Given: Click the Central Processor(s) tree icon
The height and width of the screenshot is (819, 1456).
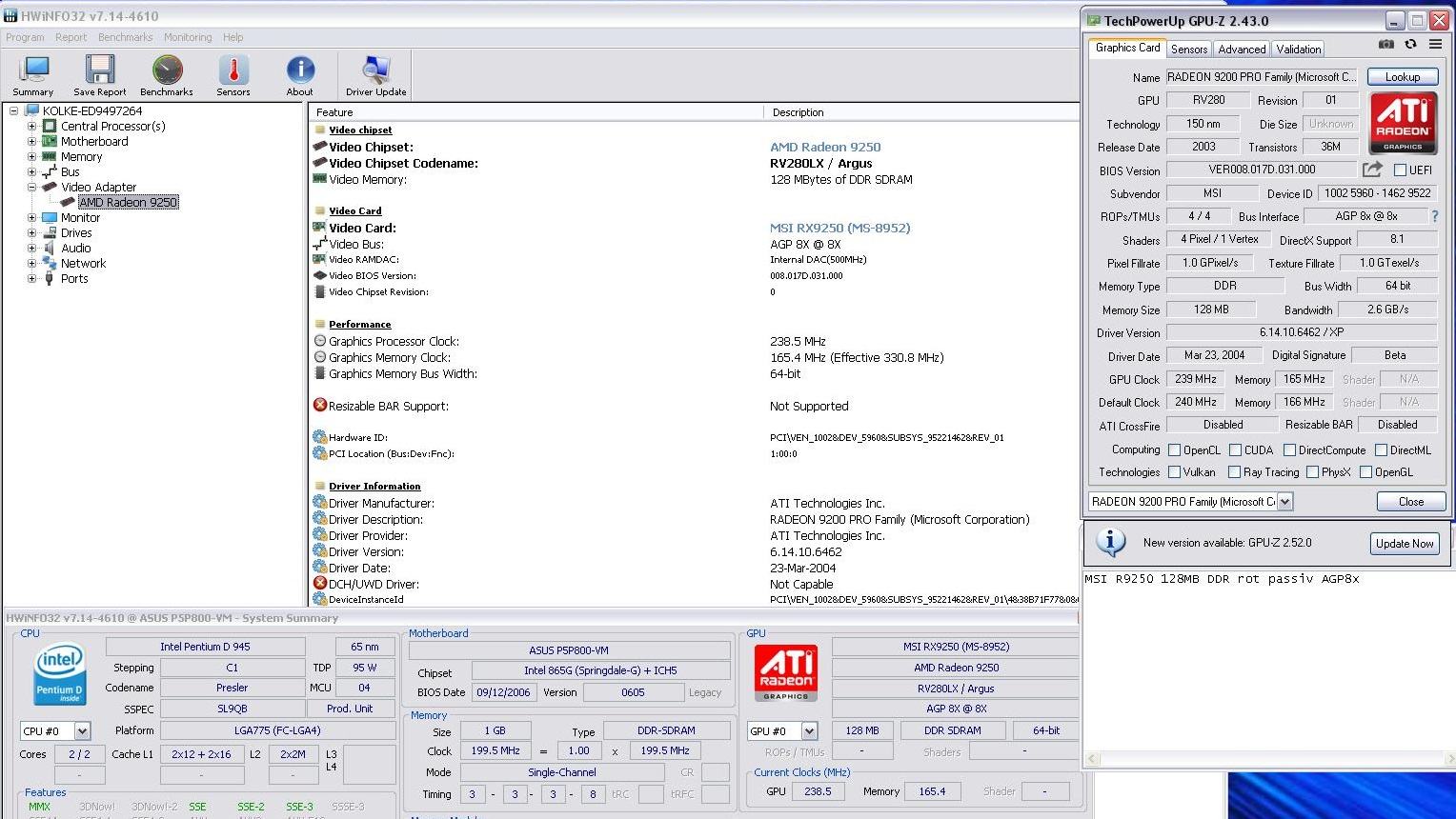Looking at the screenshot, I should pos(50,126).
